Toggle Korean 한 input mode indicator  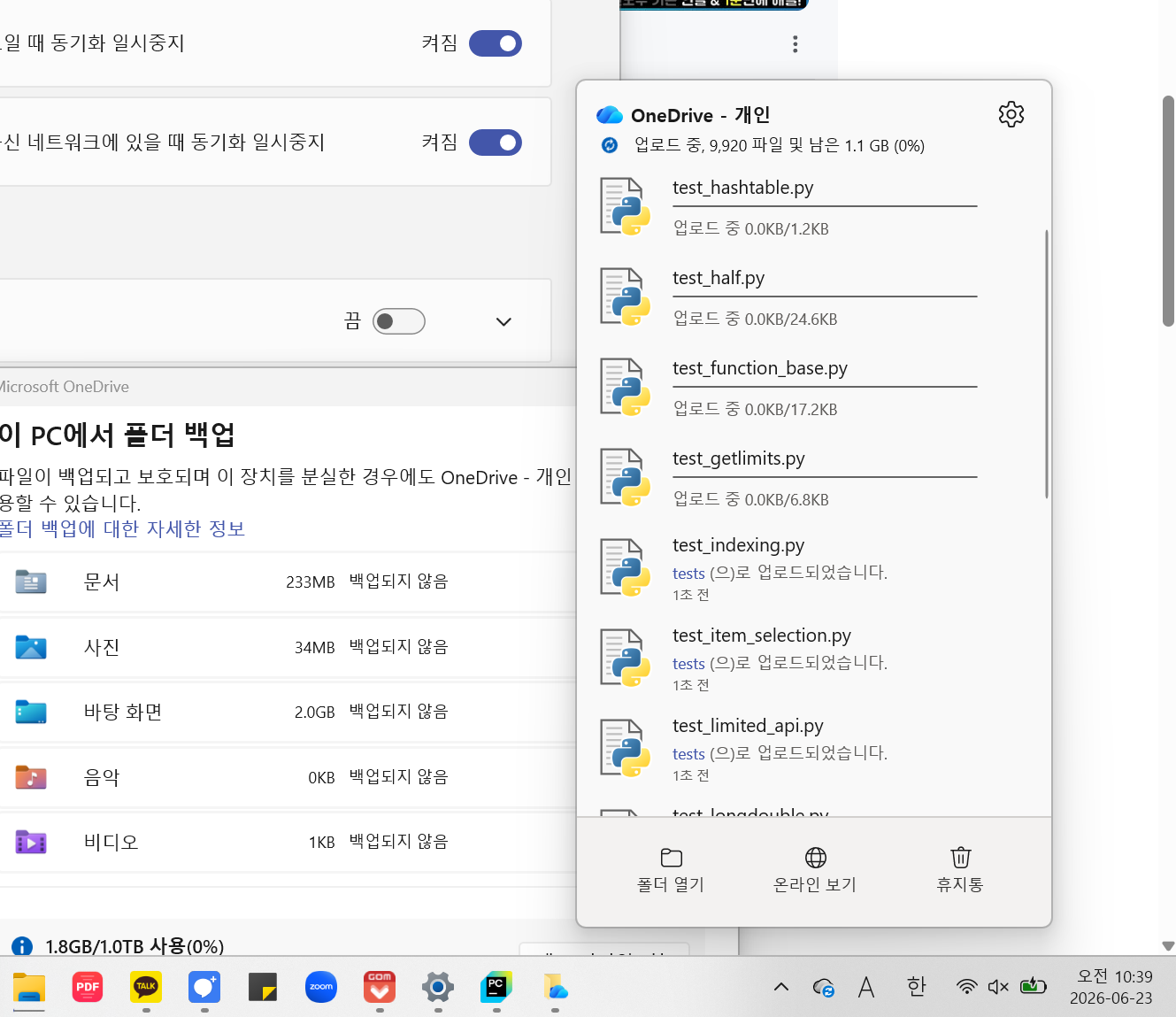tap(916, 986)
